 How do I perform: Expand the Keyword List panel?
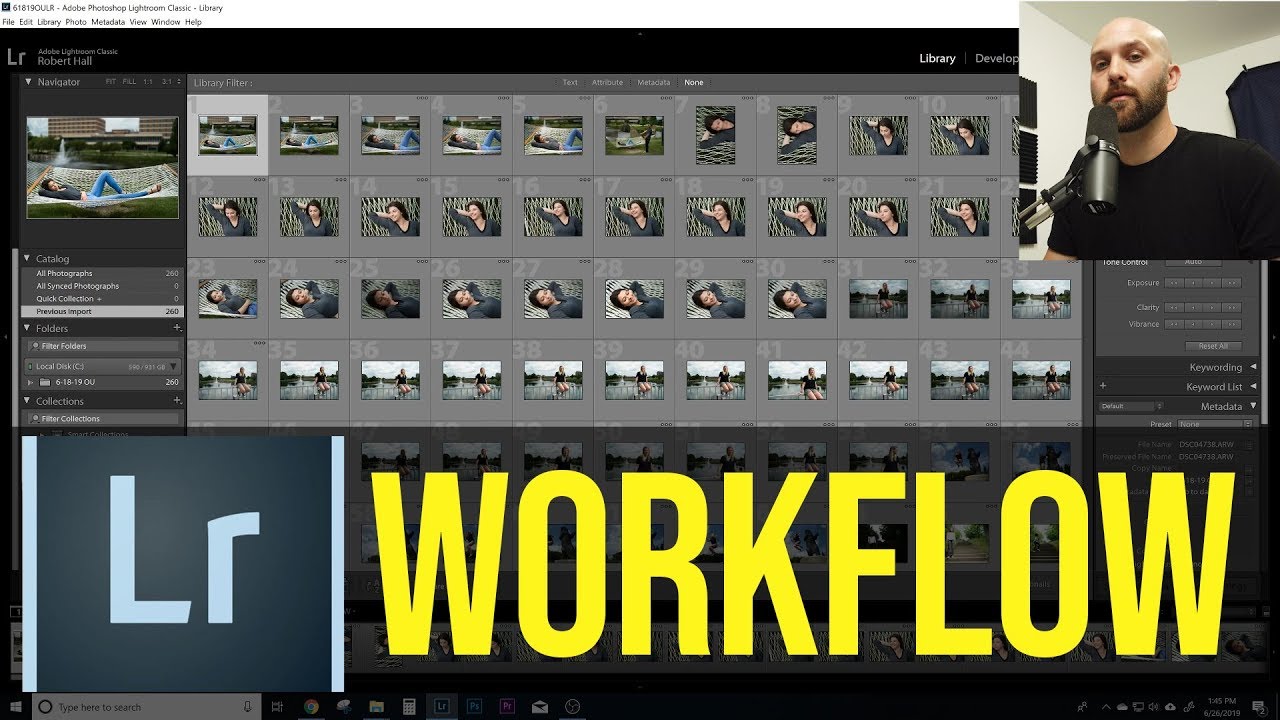(x=1252, y=386)
